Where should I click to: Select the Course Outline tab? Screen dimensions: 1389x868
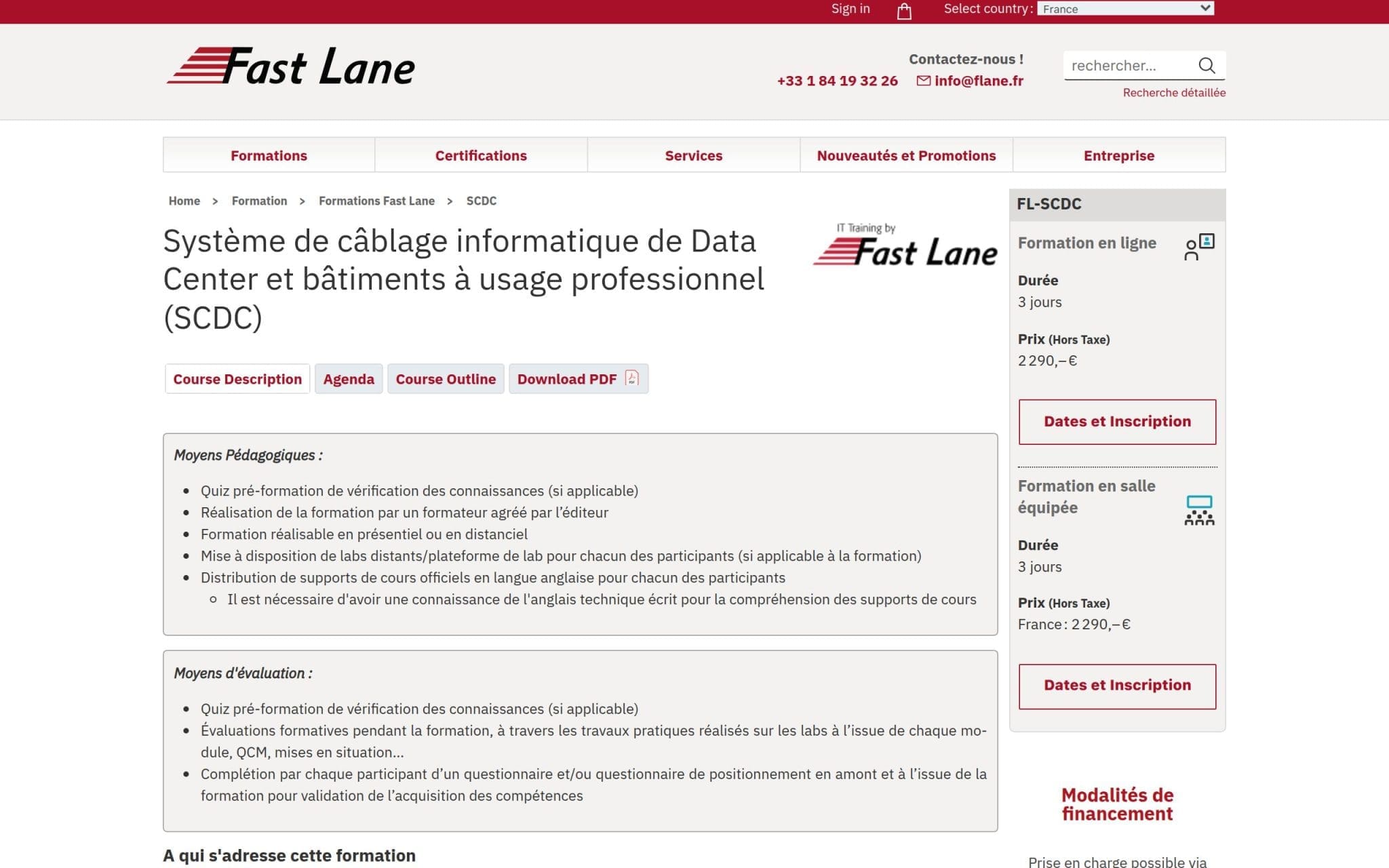tap(446, 379)
